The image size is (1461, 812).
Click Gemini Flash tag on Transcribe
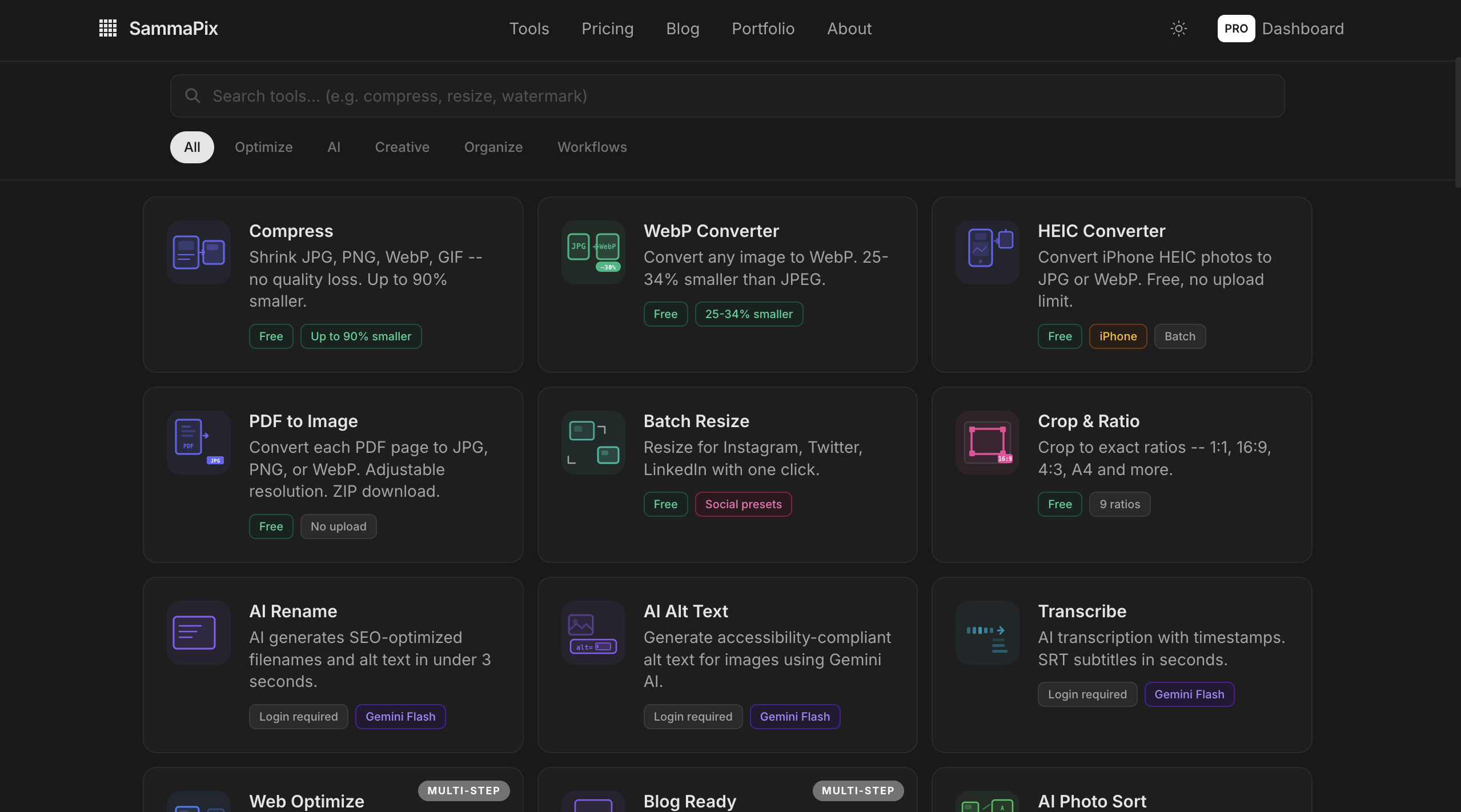pyautogui.click(x=1189, y=694)
